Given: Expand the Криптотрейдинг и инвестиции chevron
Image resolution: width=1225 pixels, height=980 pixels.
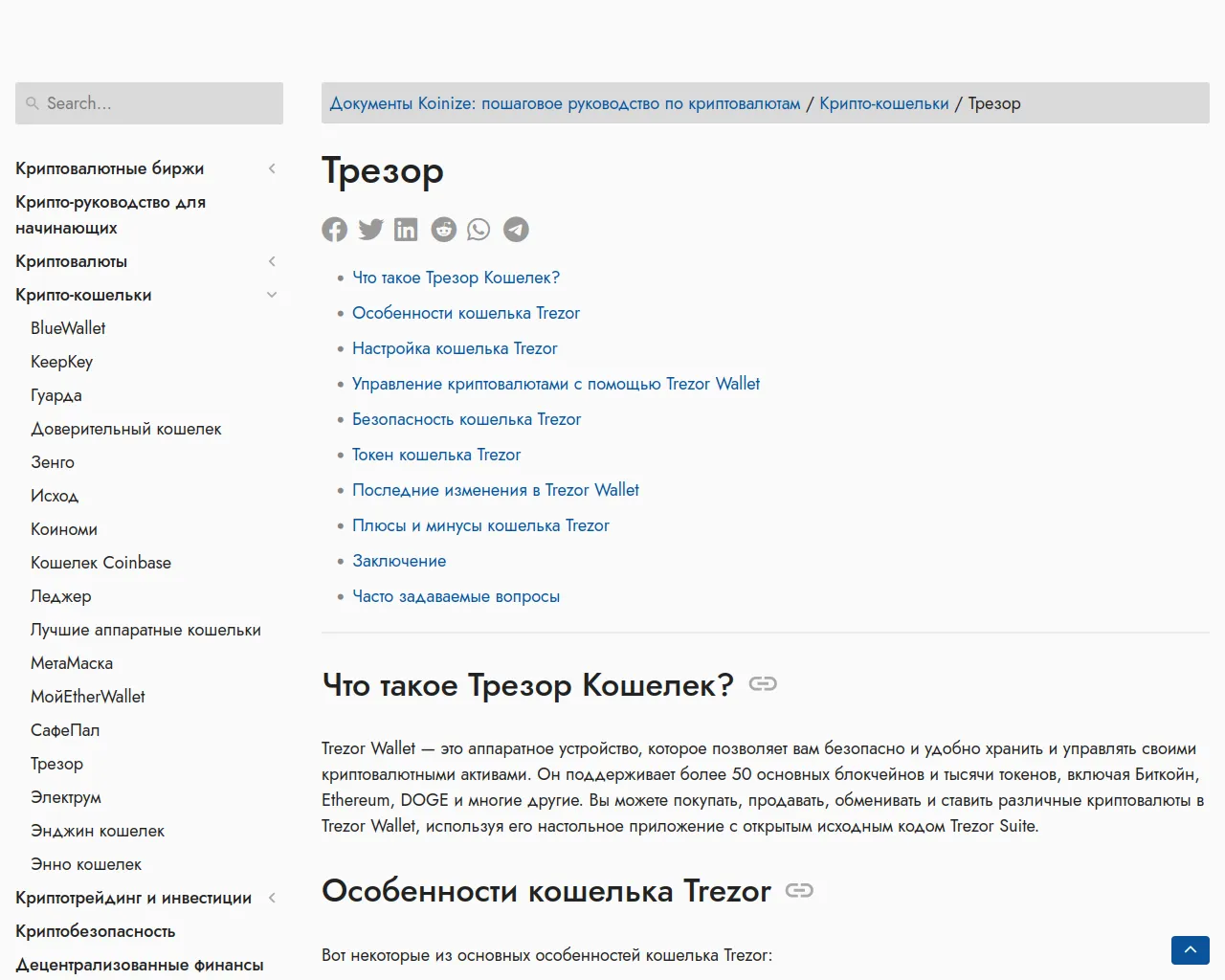Looking at the screenshot, I should point(272,898).
